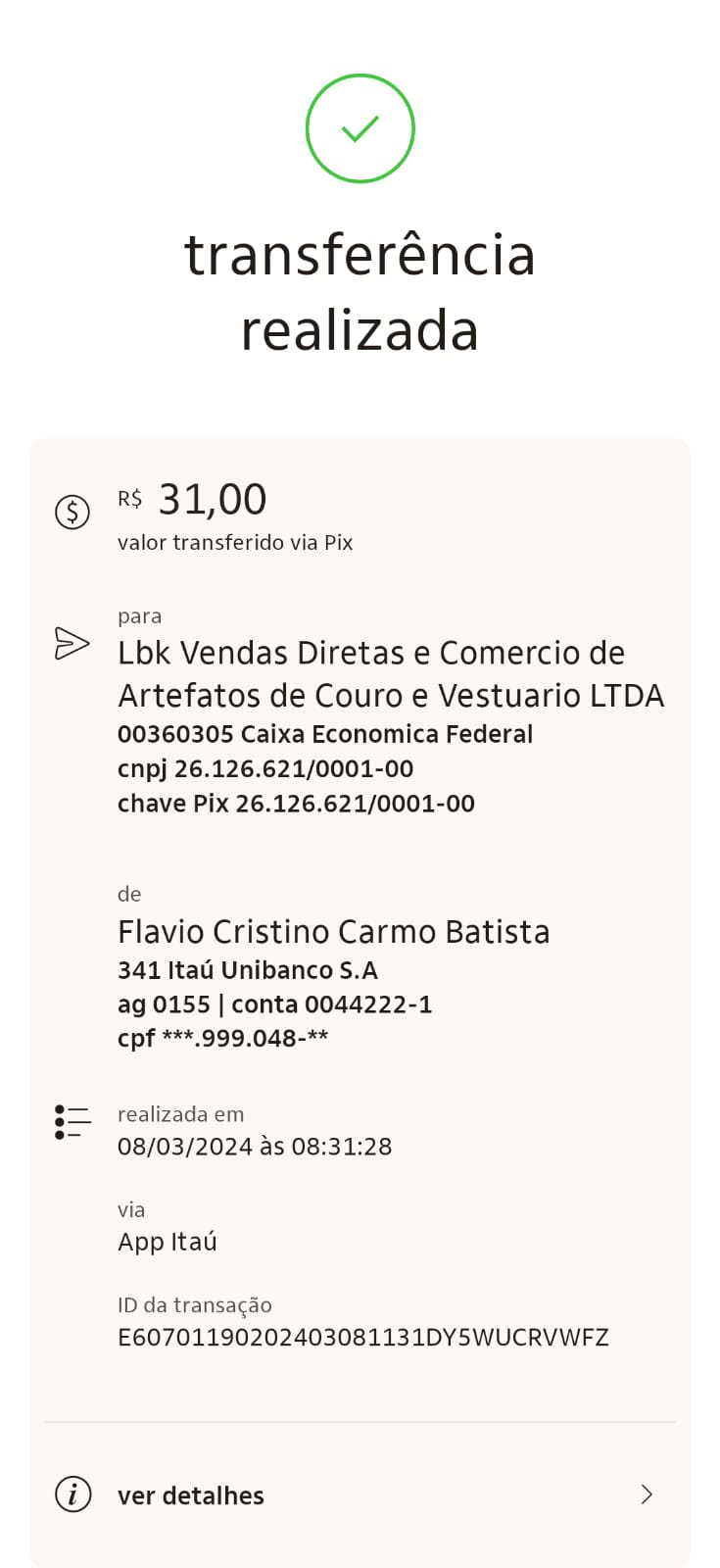The height and width of the screenshot is (1568, 720).
Task: Click the transaction date and time
Action: coord(255,1147)
